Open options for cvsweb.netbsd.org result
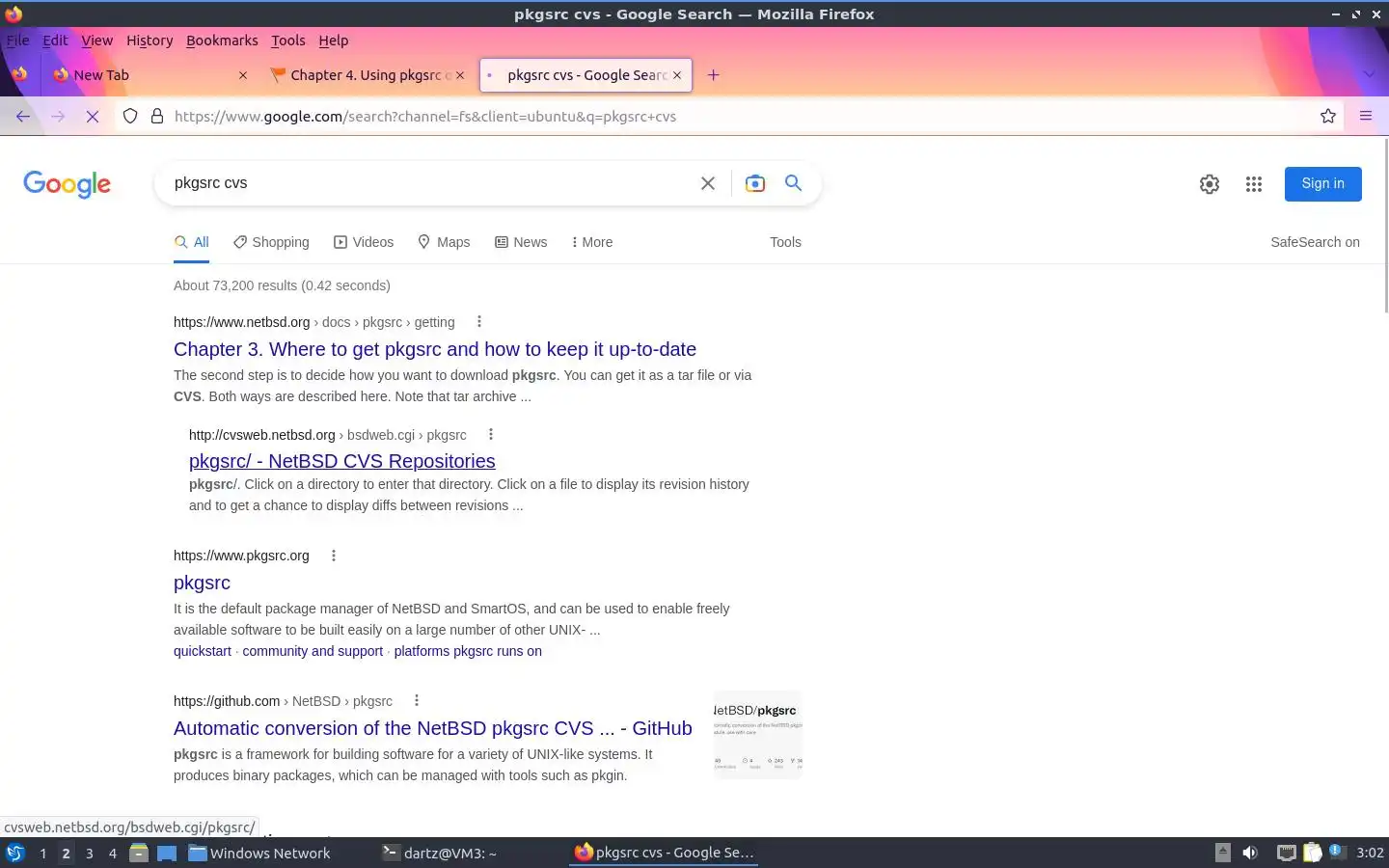 point(491,435)
